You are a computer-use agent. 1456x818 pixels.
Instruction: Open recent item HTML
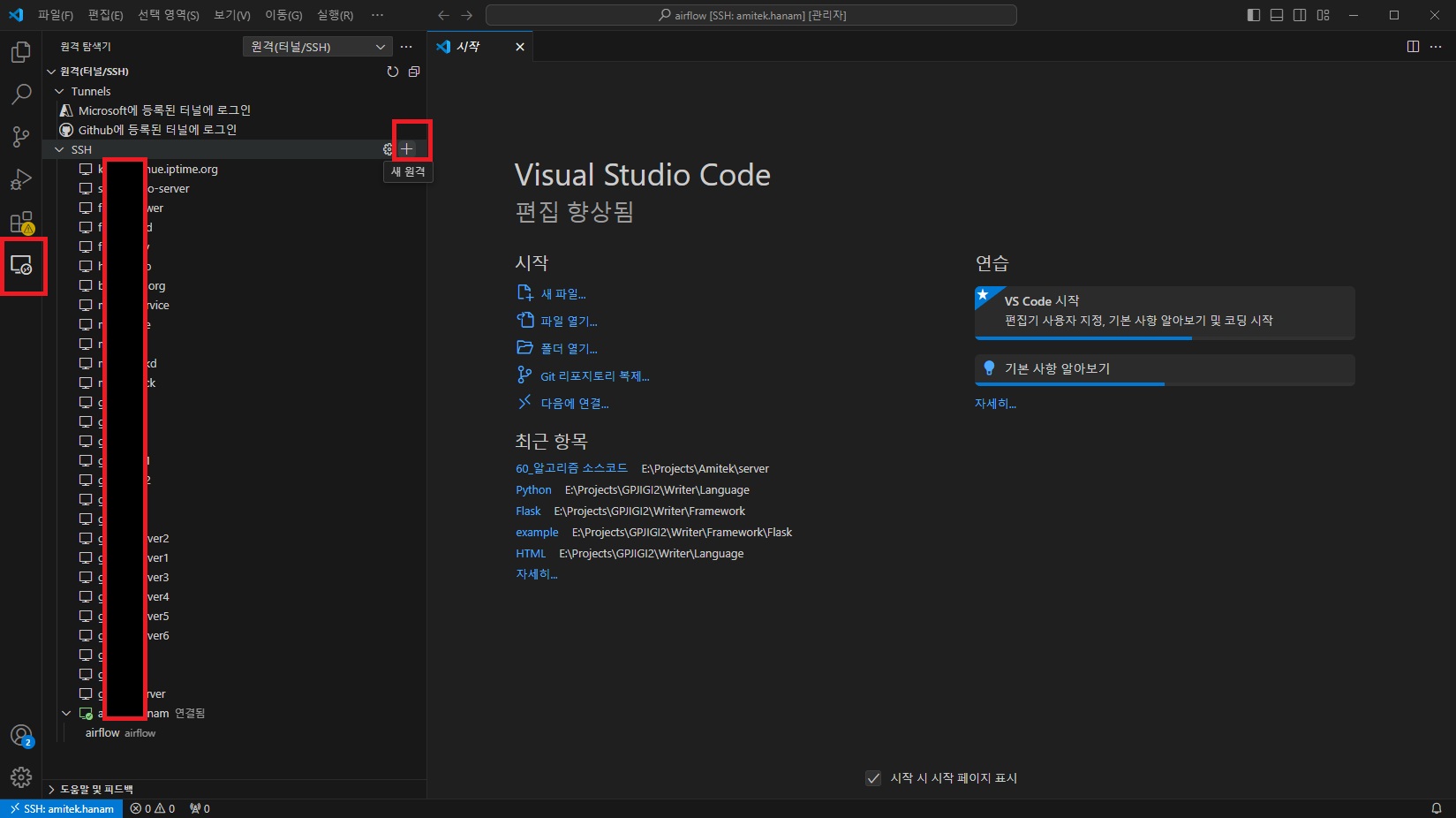531,554
